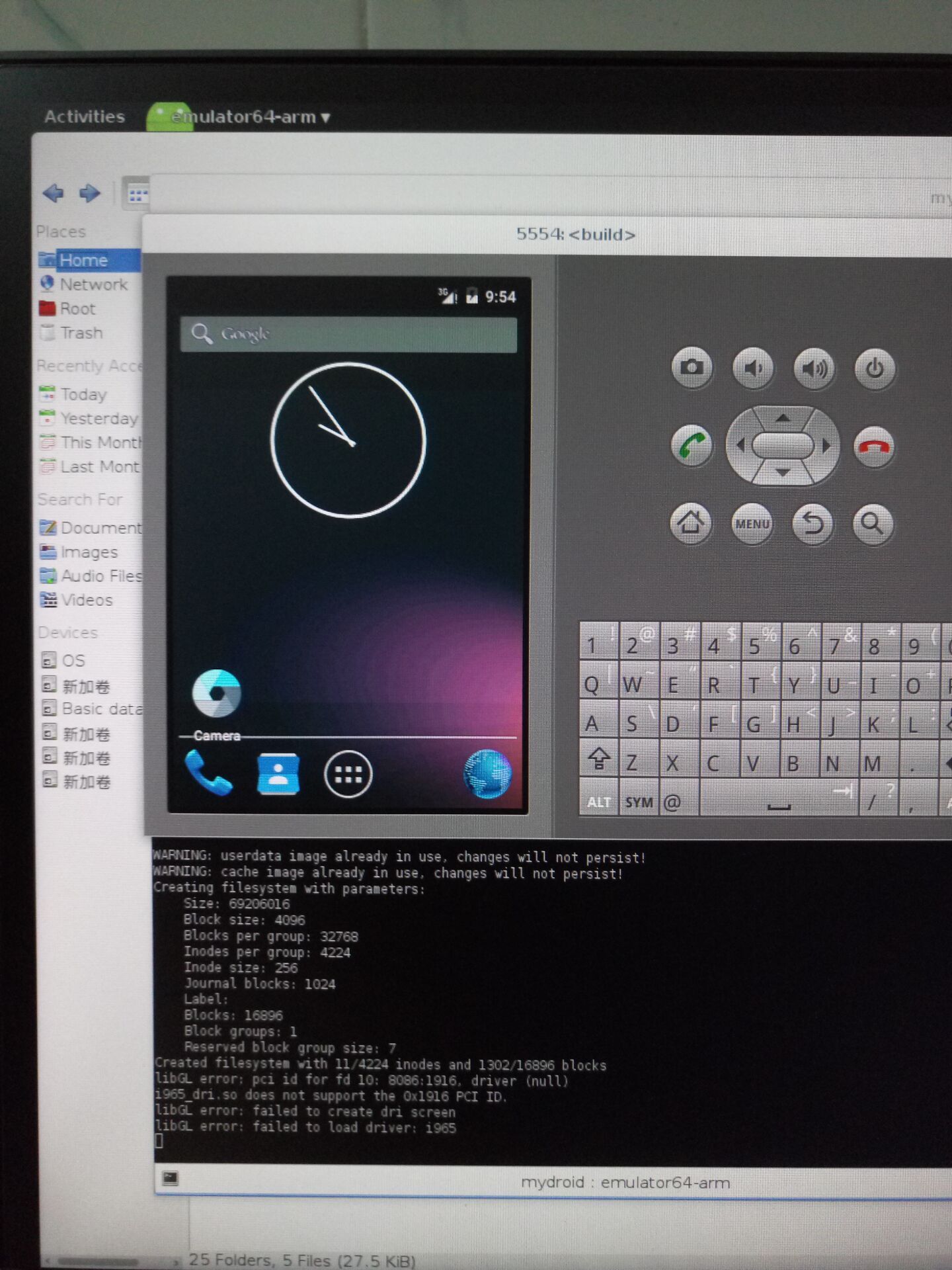Image resolution: width=952 pixels, height=1270 pixels.
Task: Click the emulator Back button
Action: click(813, 524)
